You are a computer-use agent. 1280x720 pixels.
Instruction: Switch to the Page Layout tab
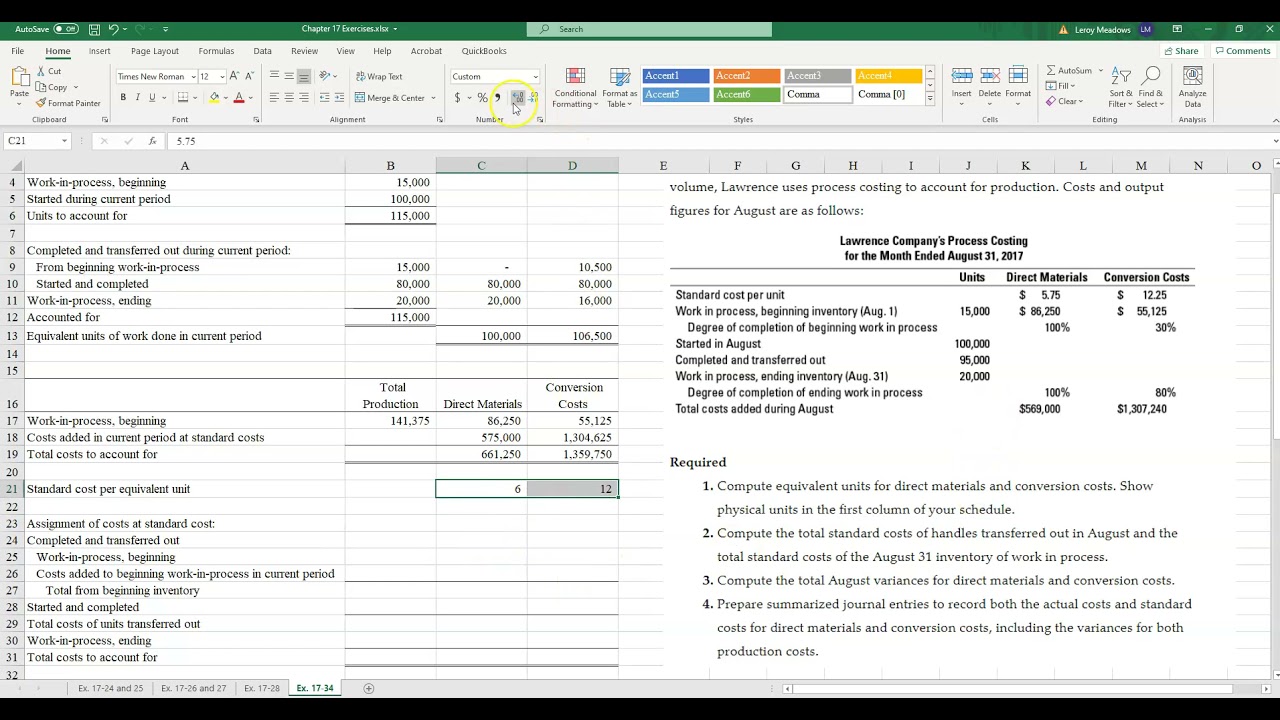click(155, 51)
